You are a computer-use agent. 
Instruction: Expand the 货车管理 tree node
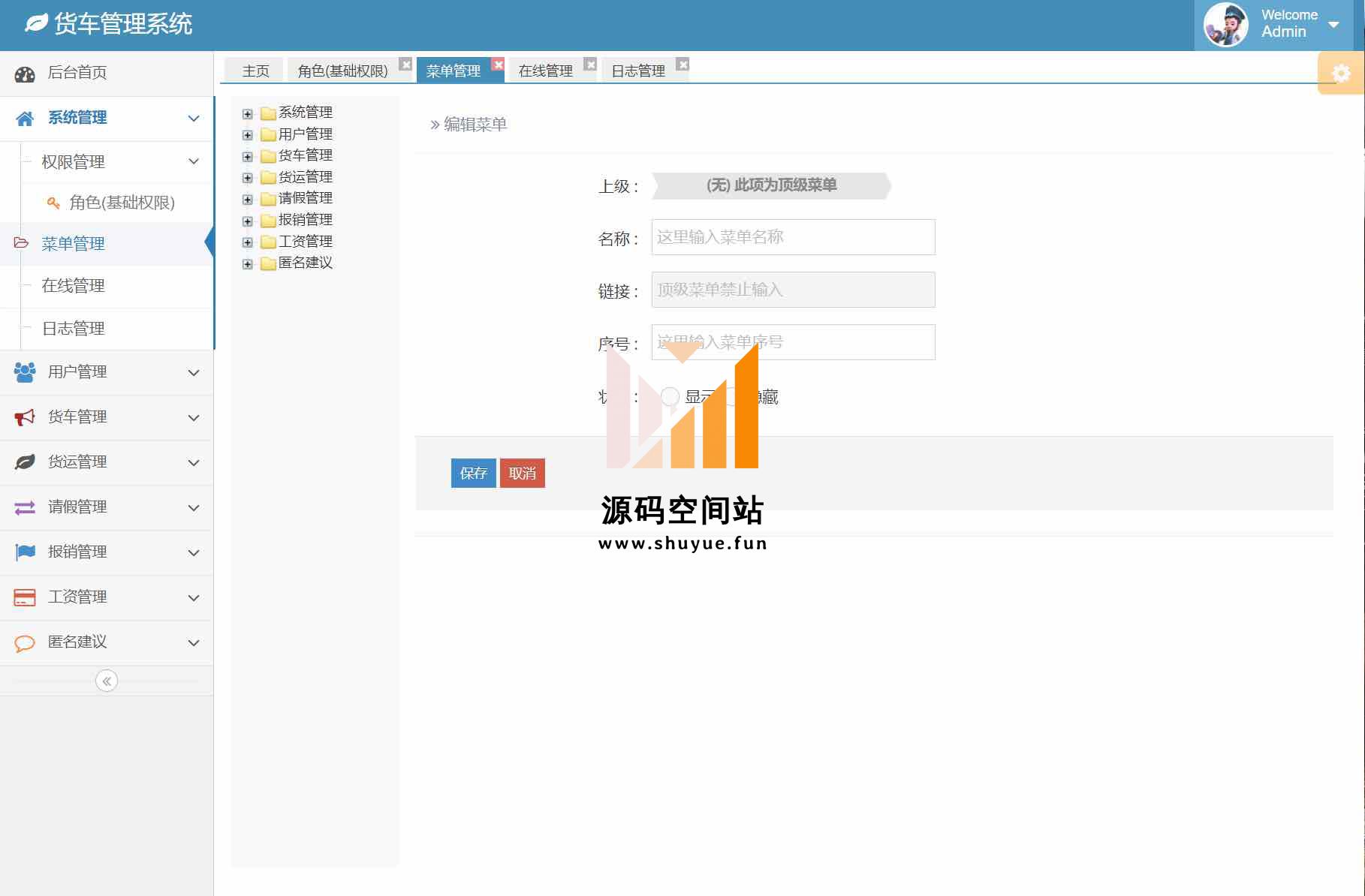248,156
